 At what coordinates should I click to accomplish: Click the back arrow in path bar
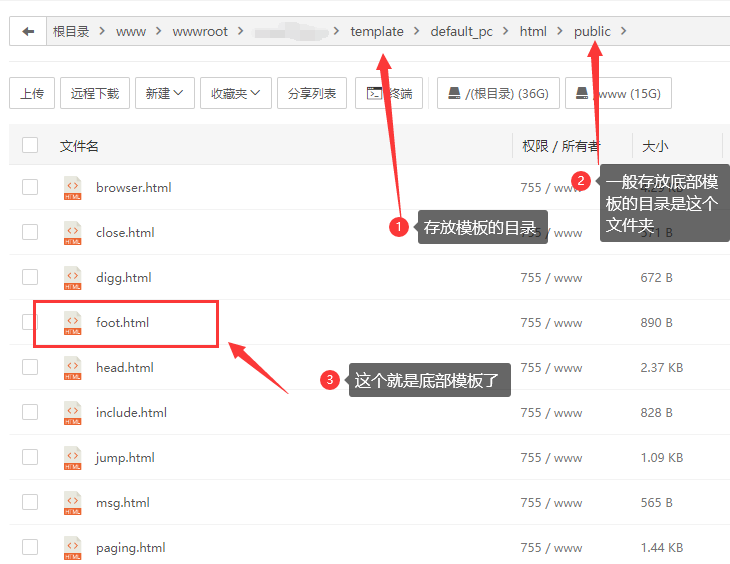click(28, 31)
